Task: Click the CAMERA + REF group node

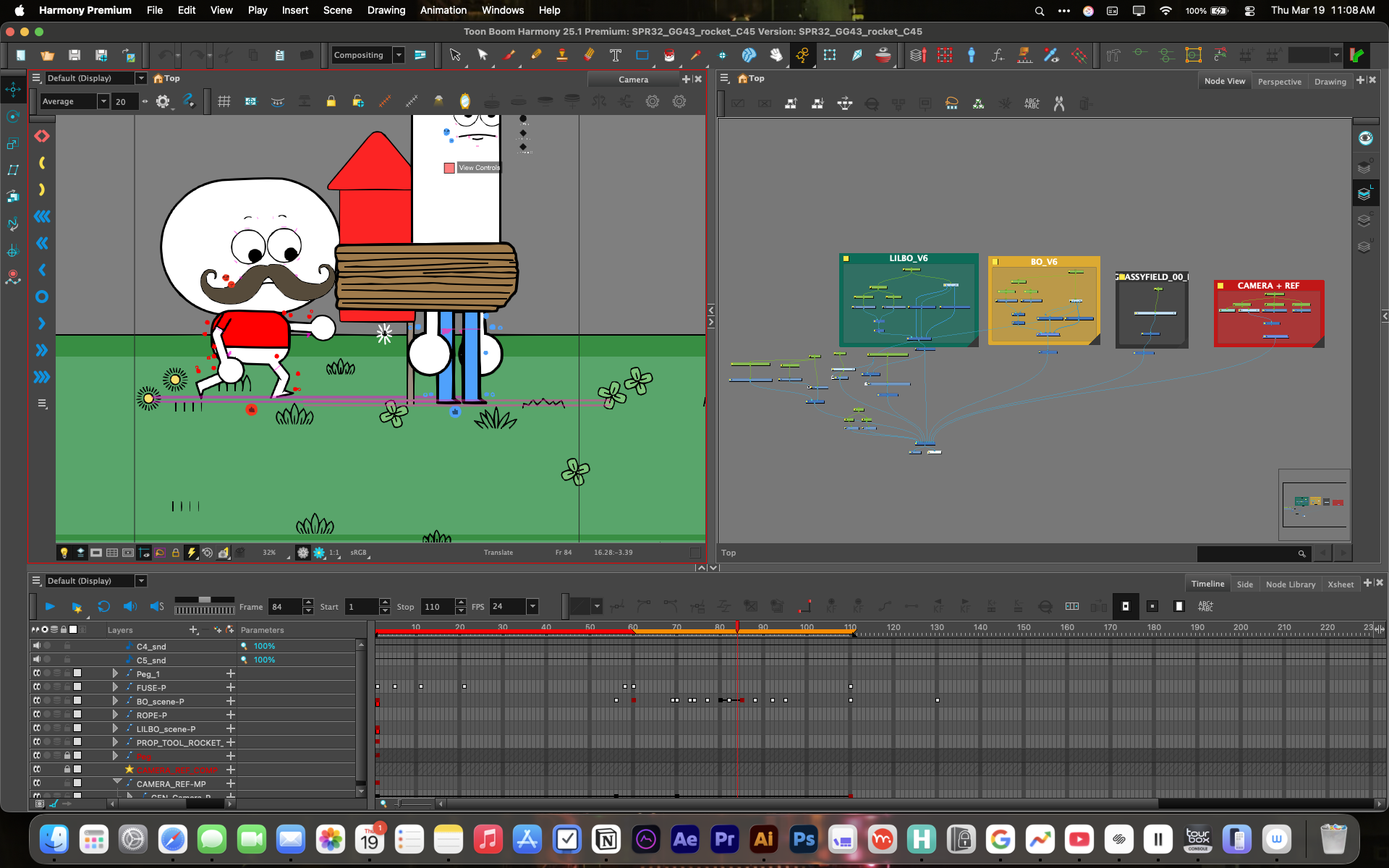Action: [1269, 314]
